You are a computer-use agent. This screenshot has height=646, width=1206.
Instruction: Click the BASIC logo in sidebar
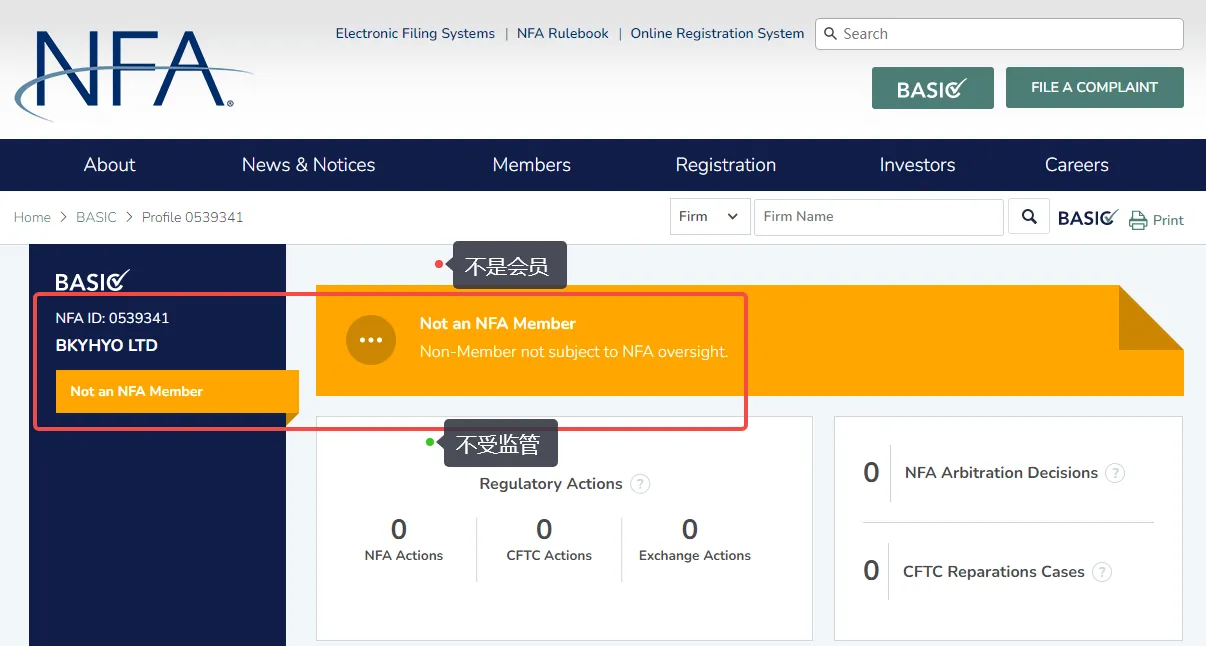pos(93,282)
